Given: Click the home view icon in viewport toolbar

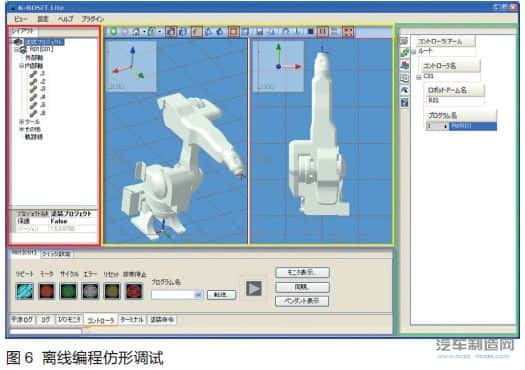Looking at the screenshot, I should coord(136,32).
